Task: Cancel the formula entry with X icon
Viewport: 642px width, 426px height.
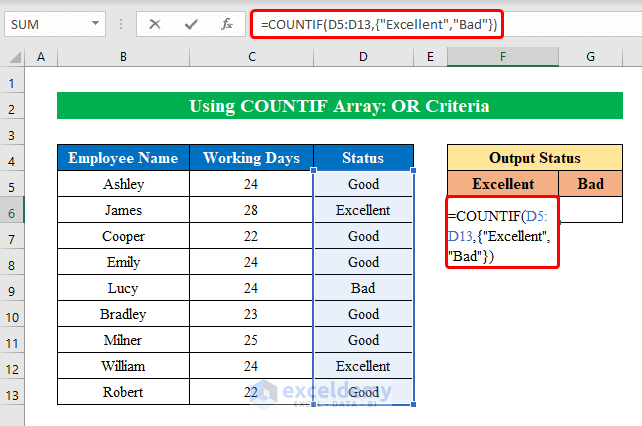Action: 155,24
